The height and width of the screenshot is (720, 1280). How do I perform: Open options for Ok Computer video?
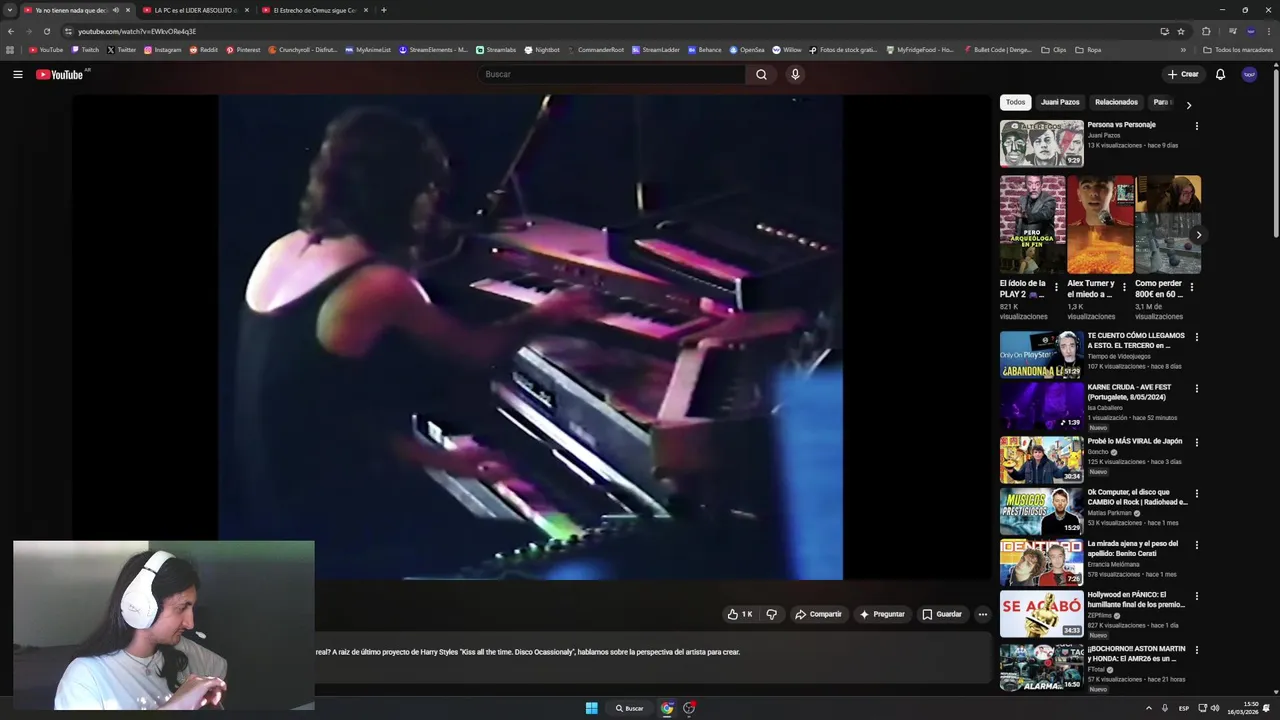tap(1196, 493)
